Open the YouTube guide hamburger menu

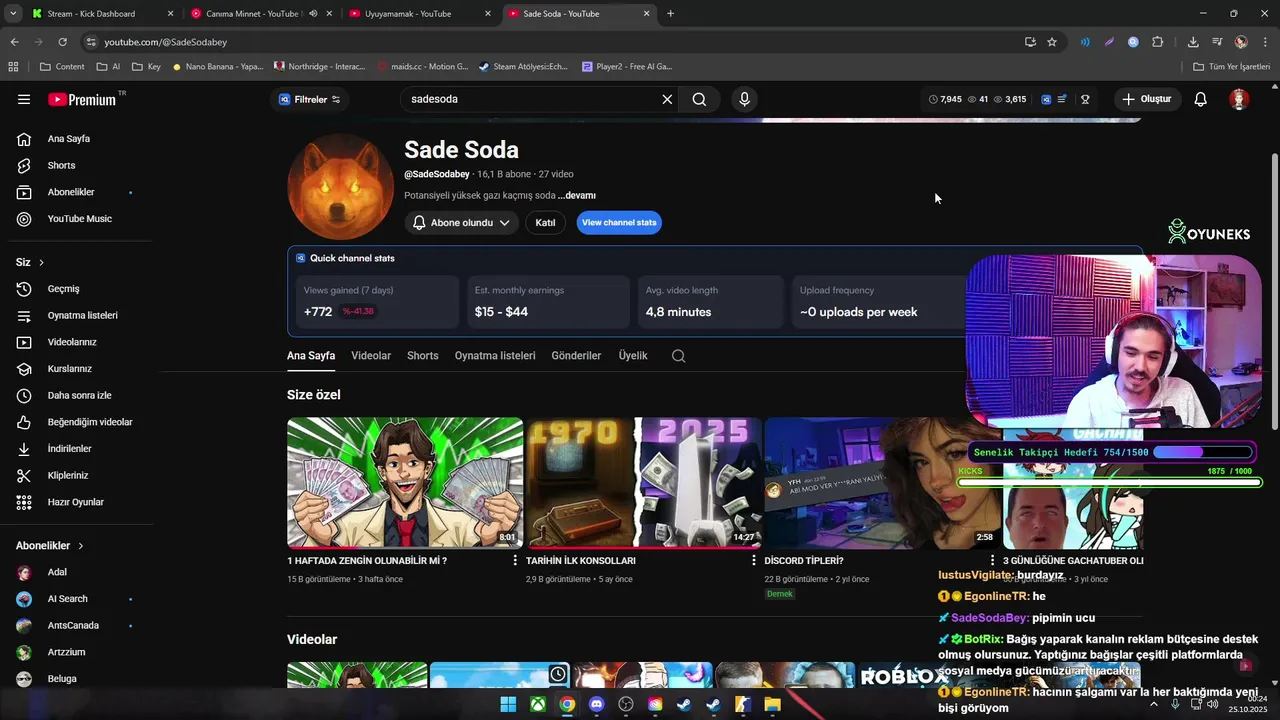click(x=24, y=99)
